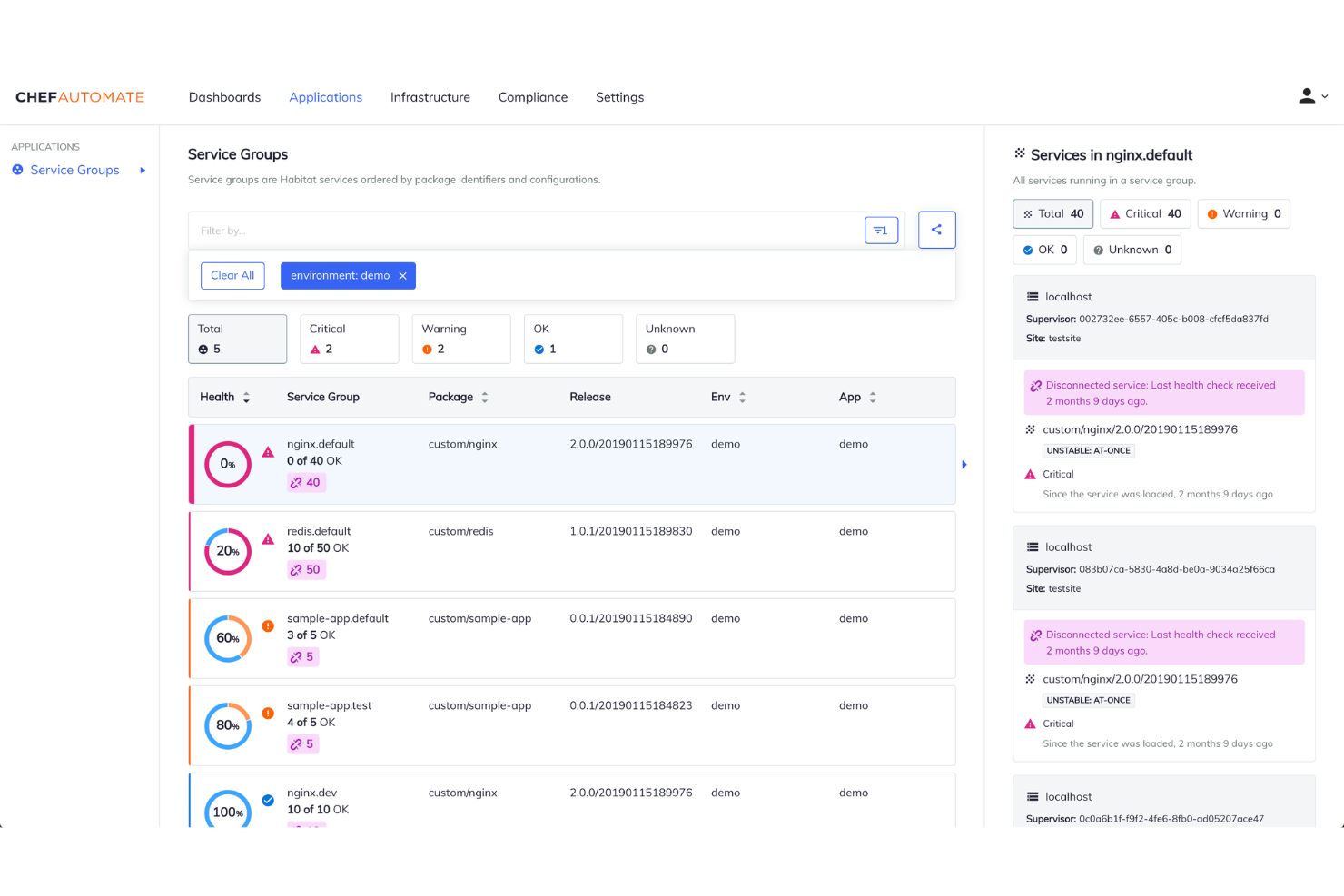Click the Clear All button
The image size is (1344, 896).
[x=232, y=275]
